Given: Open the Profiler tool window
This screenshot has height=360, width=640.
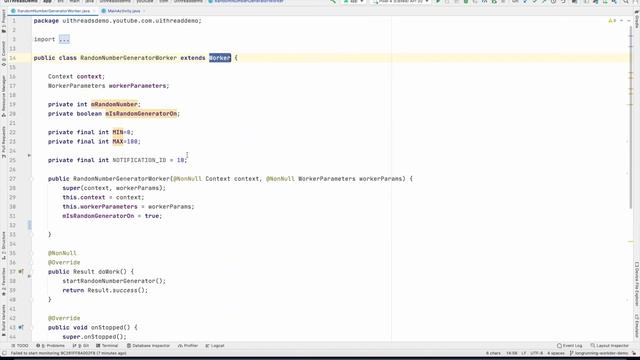Looking at the screenshot, I should (188, 346).
